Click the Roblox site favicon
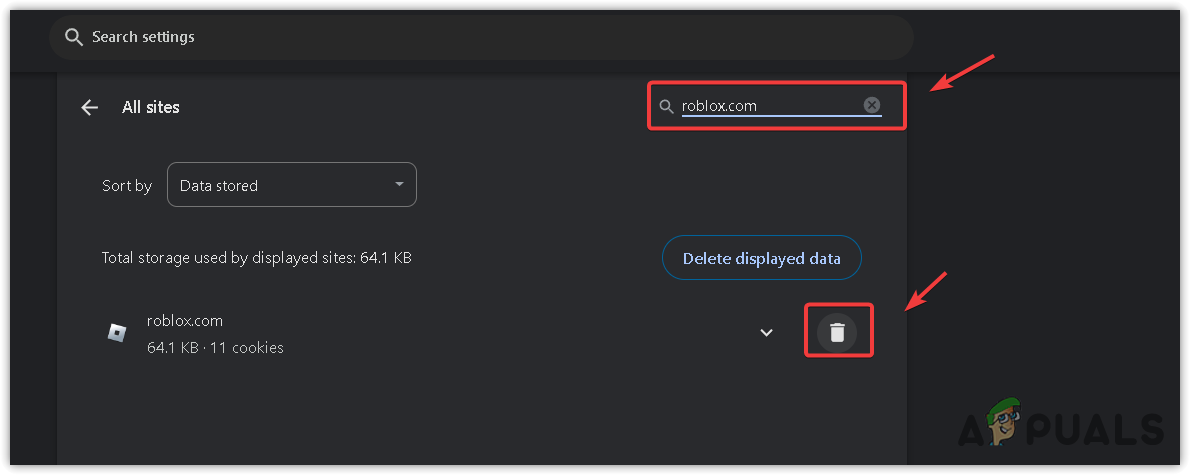 pos(117,333)
